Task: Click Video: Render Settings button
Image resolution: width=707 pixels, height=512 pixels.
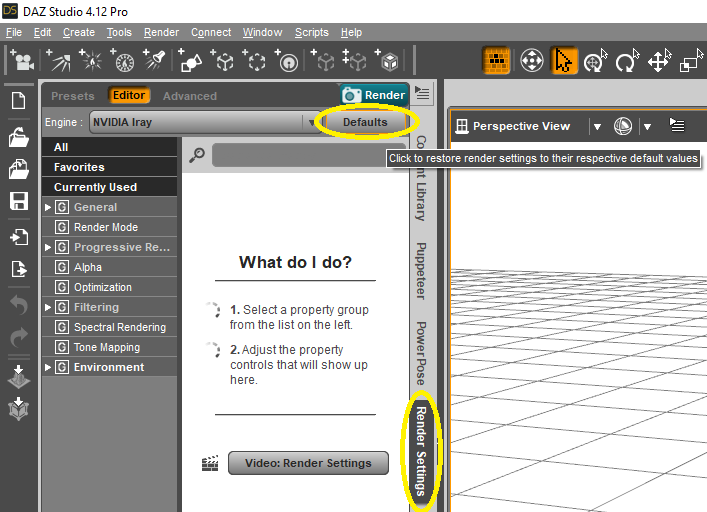Action: (308, 463)
